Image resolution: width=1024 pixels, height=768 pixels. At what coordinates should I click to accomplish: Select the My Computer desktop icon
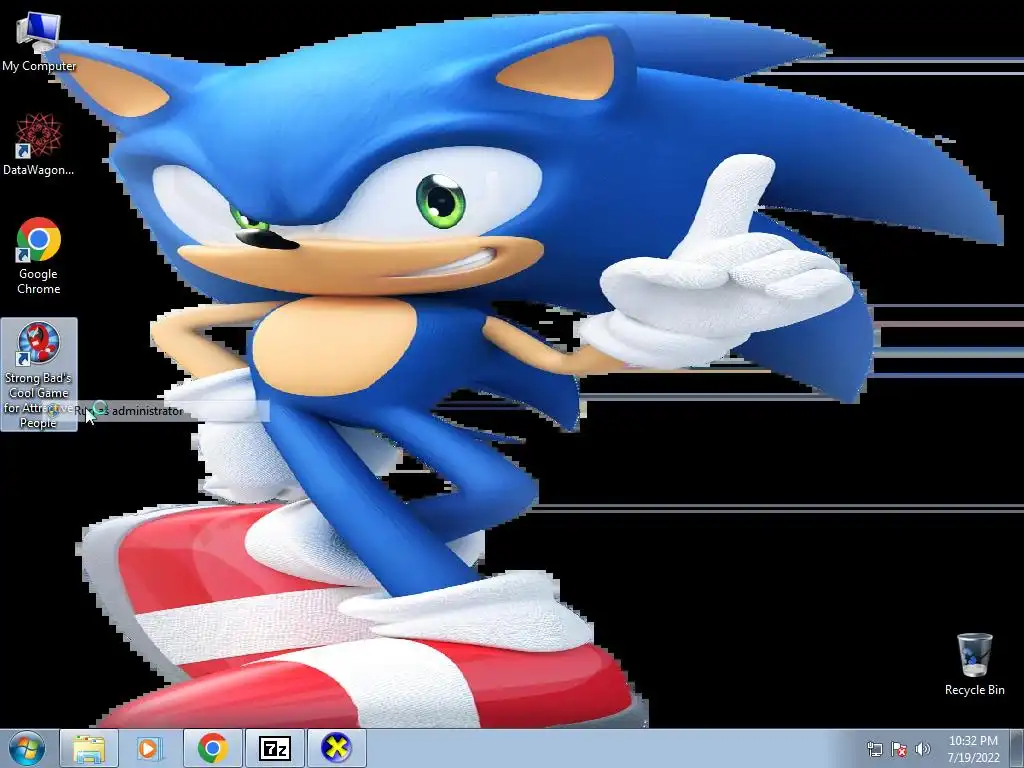pyautogui.click(x=39, y=42)
